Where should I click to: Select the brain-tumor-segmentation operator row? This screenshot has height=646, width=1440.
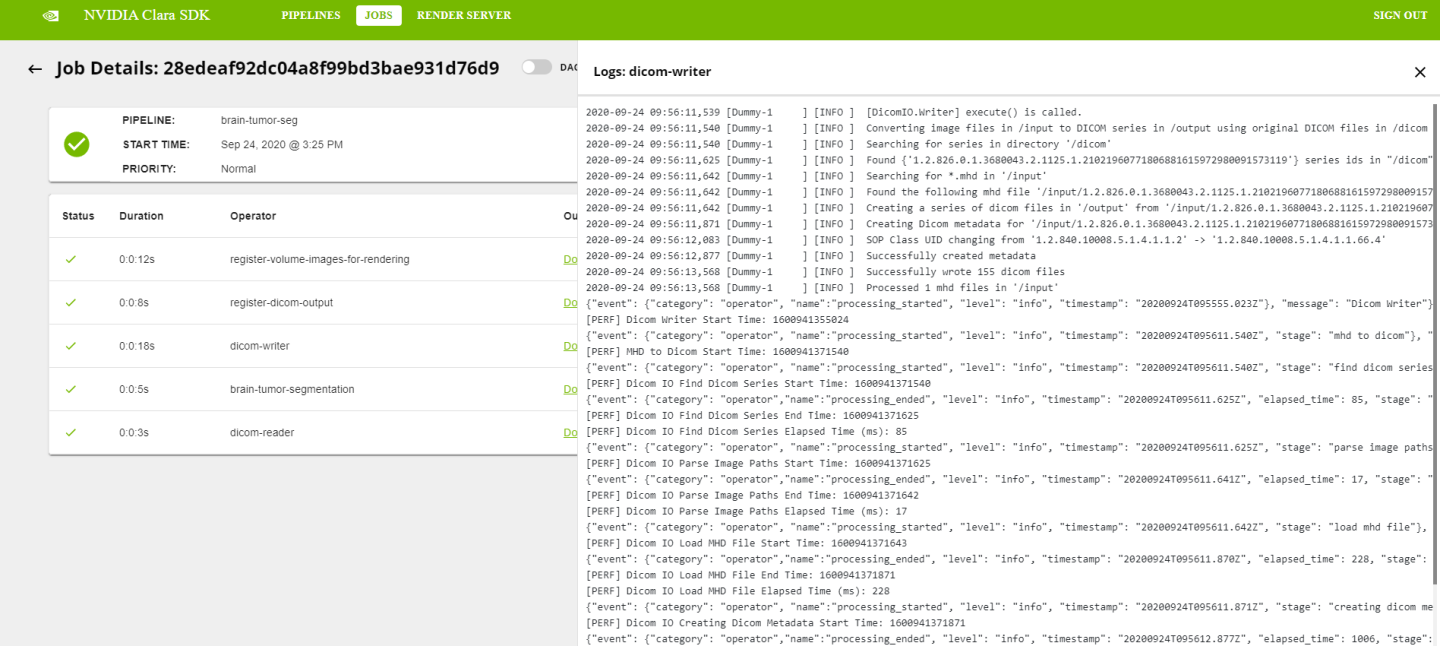coord(292,389)
